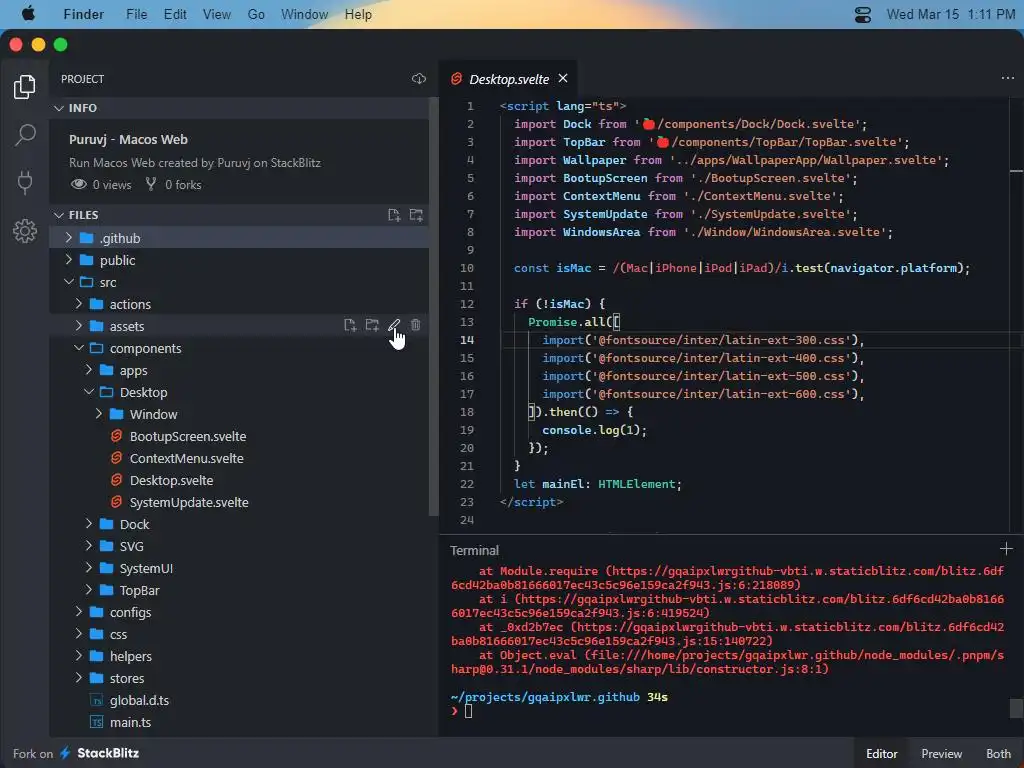This screenshot has height=768, width=1024.
Task: Click the forks icon in INFO
Action: (151, 184)
